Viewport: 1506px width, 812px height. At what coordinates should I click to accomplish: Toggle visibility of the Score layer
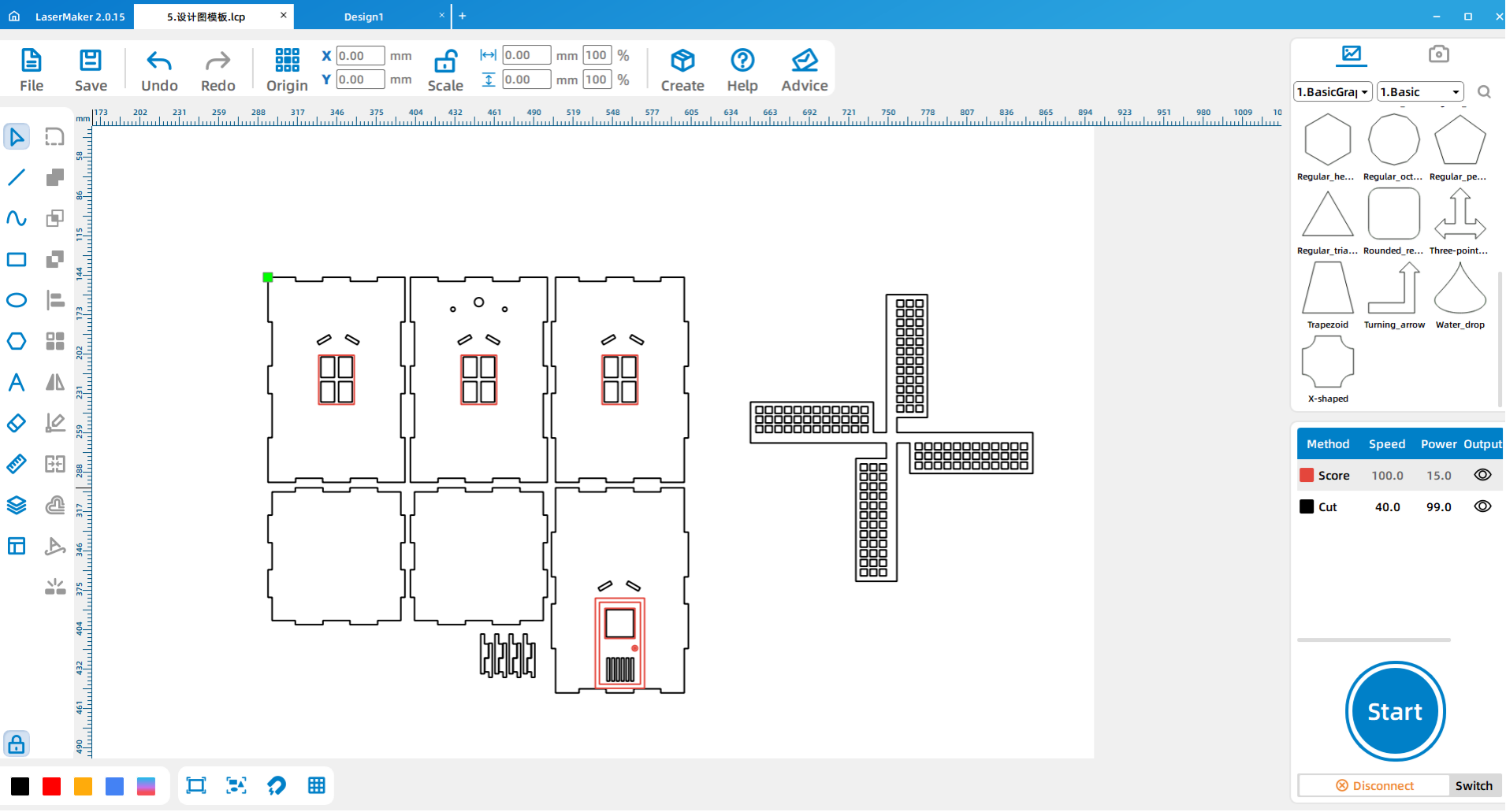click(1482, 475)
